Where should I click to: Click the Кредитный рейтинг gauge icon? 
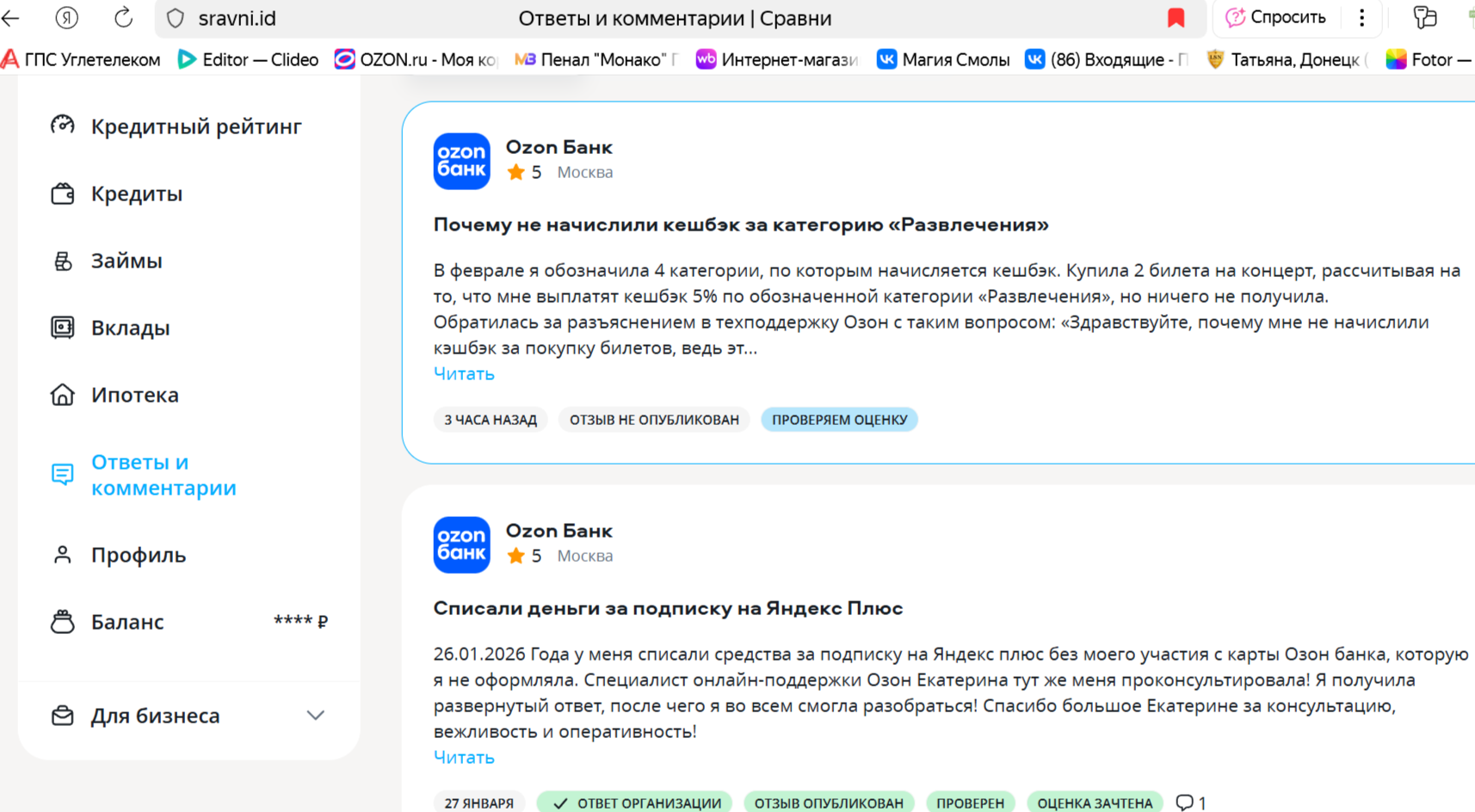click(x=62, y=126)
